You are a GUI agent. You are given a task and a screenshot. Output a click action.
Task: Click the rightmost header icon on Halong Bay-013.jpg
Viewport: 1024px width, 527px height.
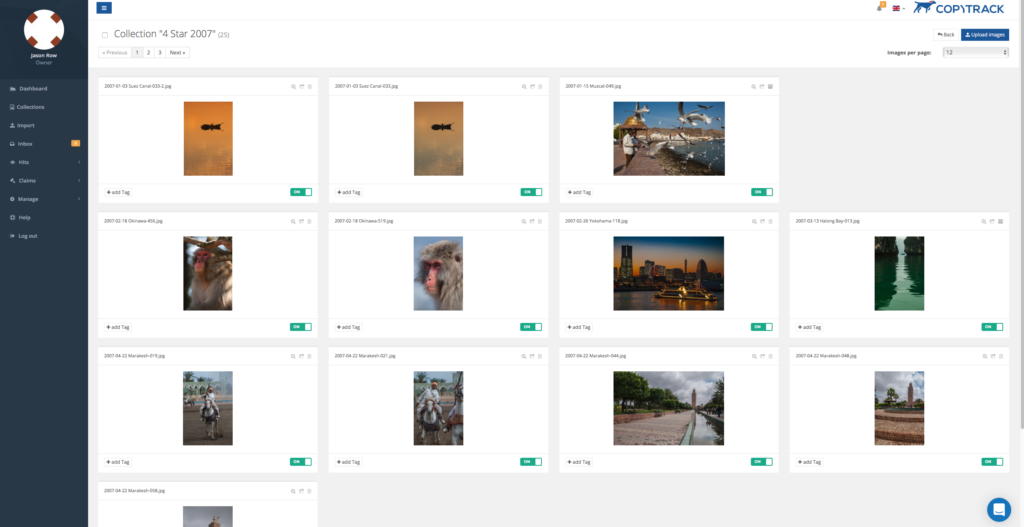pos(1000,221)
